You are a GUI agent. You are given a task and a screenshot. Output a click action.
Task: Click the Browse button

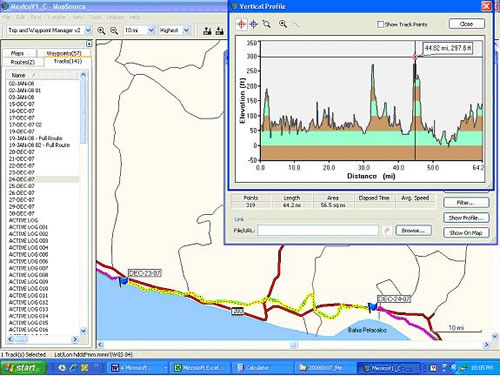pyautogui.click(x=413, y=230)
